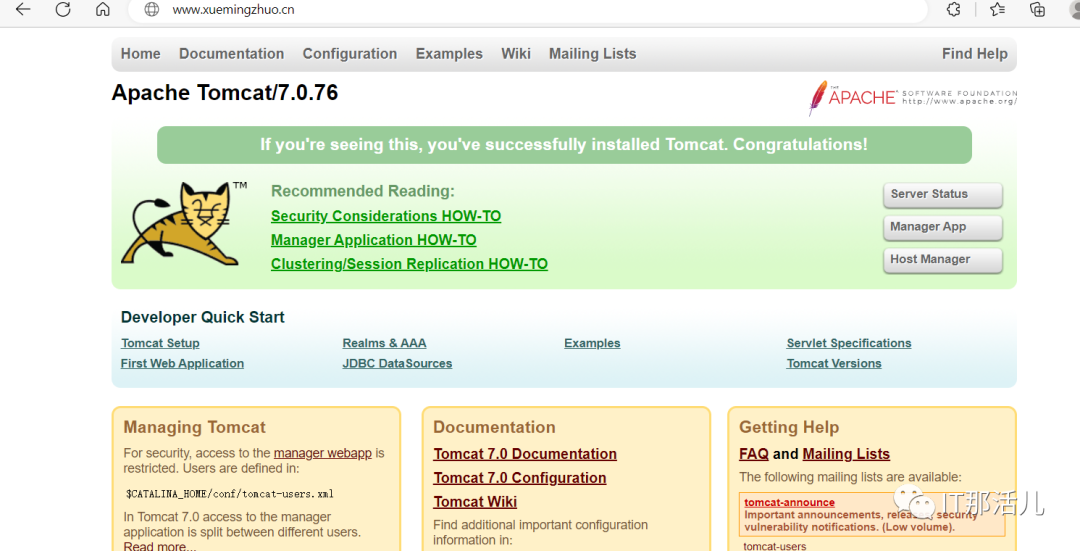Open the Realms & AAA link

[384, 343]
